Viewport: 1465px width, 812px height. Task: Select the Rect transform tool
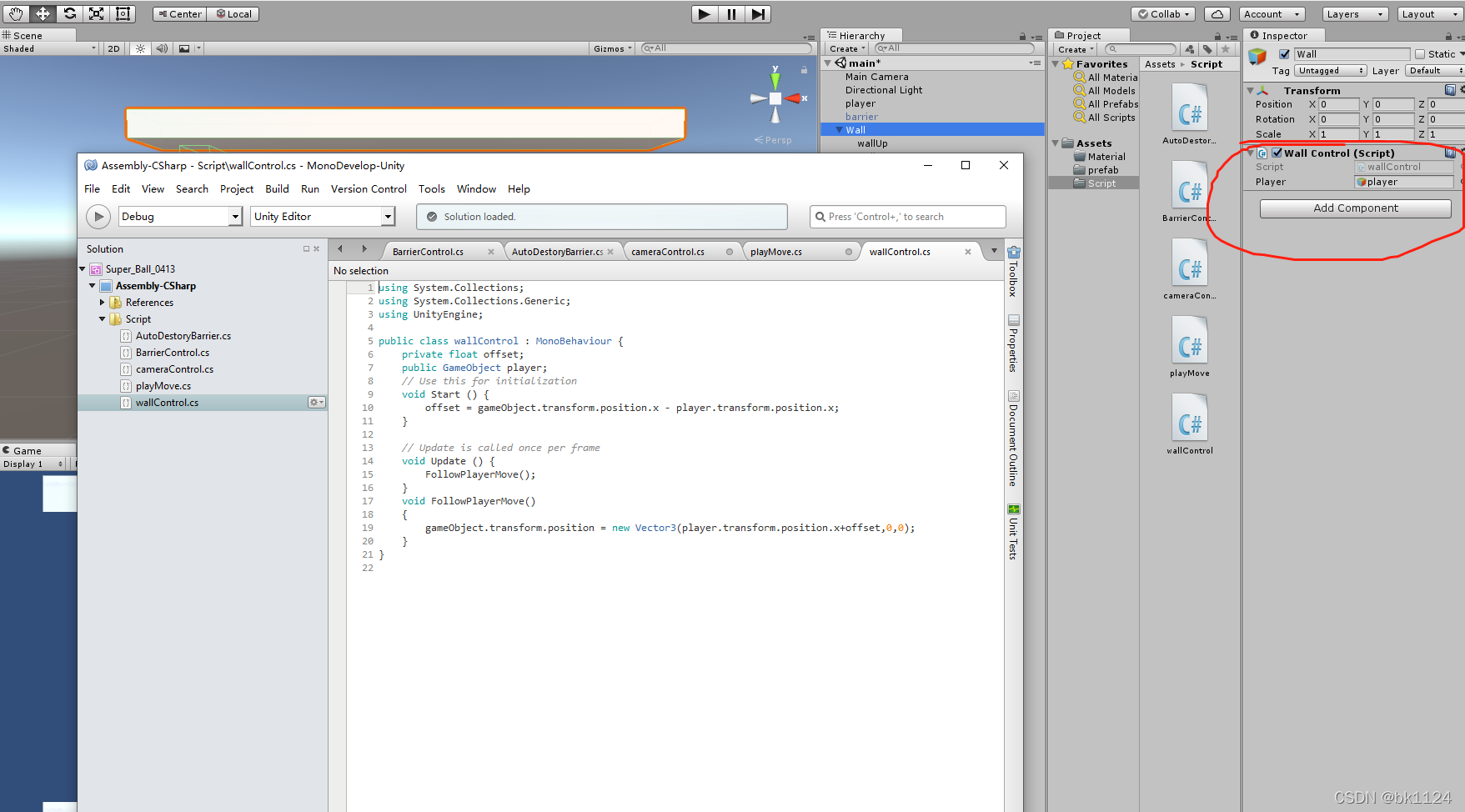[x=123, y=13]
